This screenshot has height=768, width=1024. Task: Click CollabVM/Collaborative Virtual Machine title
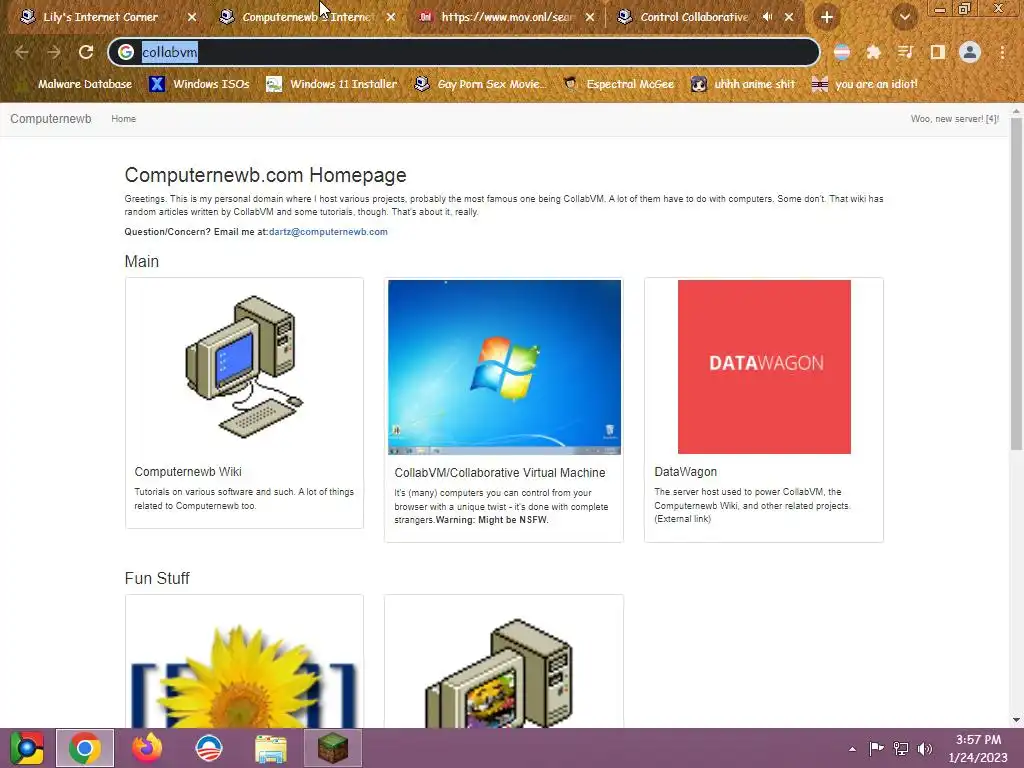500,473
